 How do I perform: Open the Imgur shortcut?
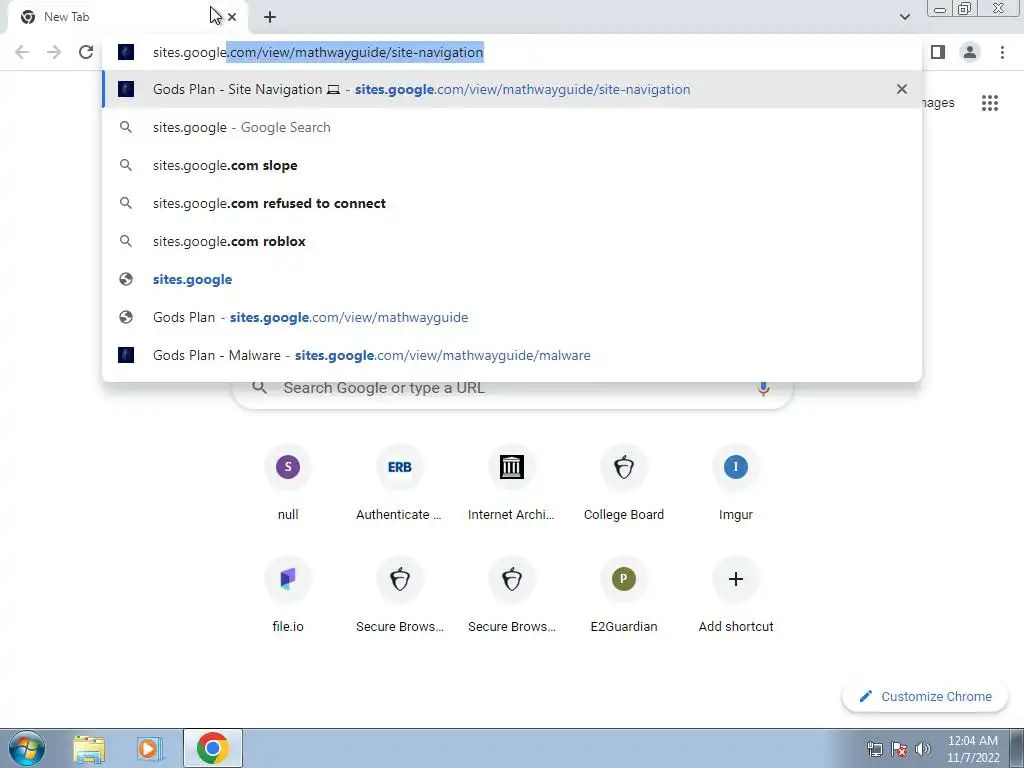(x=735, y=483)
